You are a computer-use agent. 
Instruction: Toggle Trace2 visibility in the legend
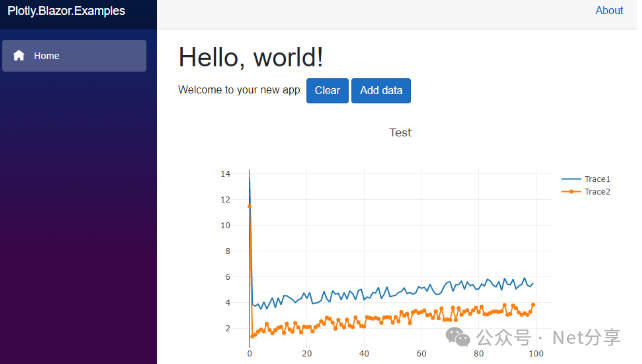point(597,192)
